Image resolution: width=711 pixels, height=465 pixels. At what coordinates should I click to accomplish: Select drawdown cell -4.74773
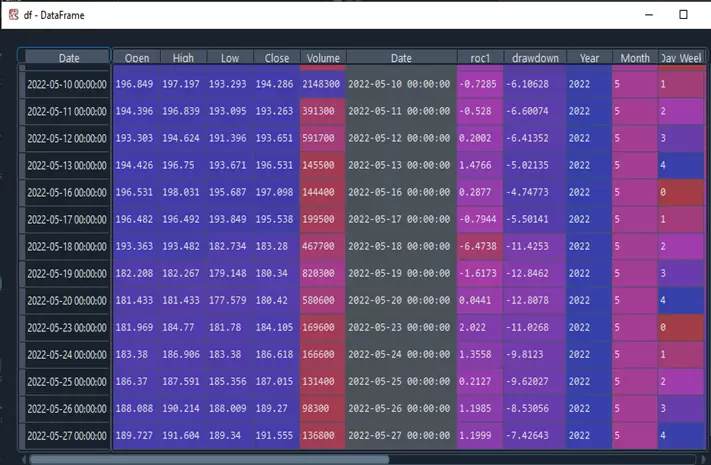[x=535, y=192]
